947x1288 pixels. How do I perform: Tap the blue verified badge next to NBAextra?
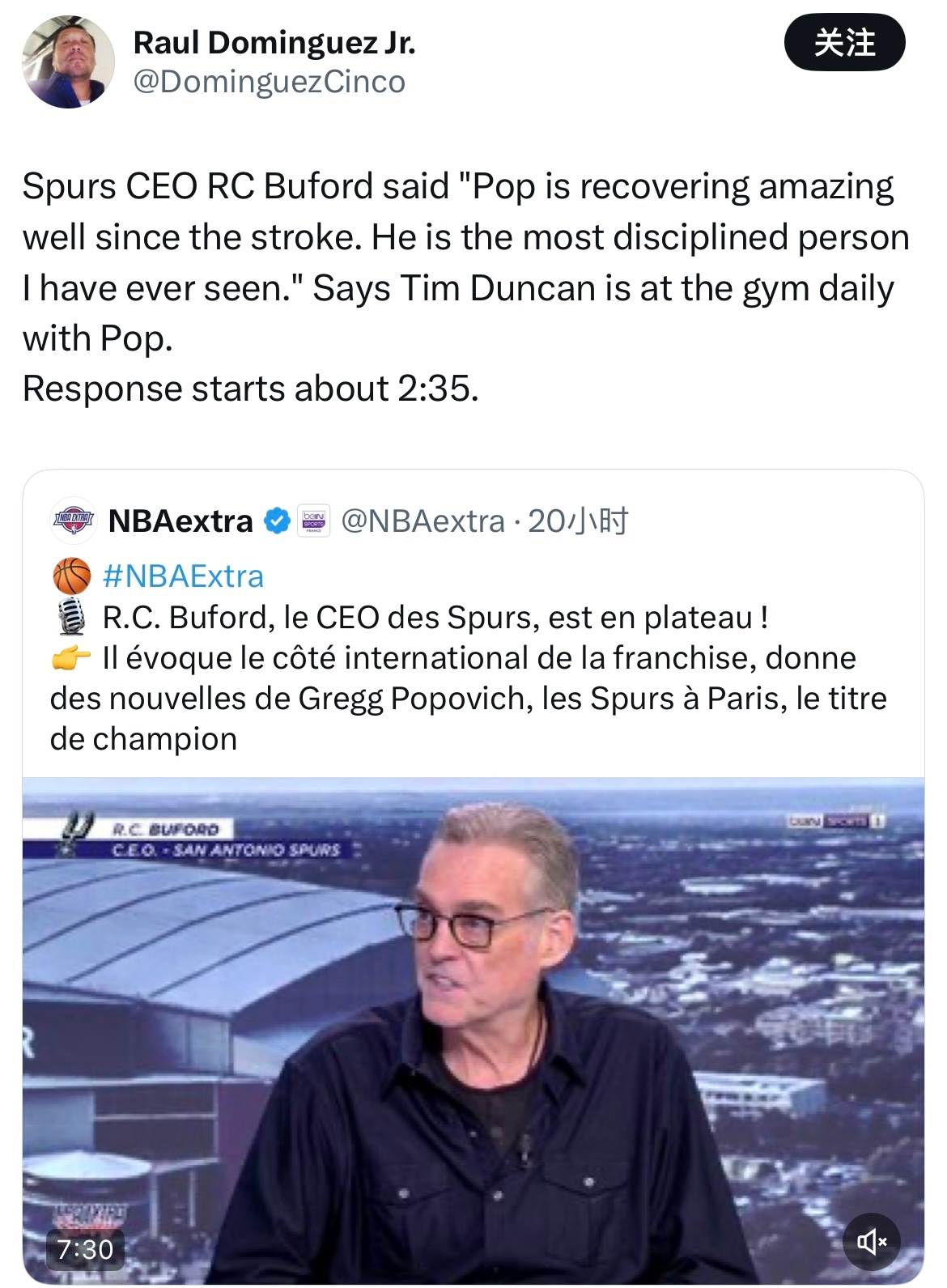[278, 521]
